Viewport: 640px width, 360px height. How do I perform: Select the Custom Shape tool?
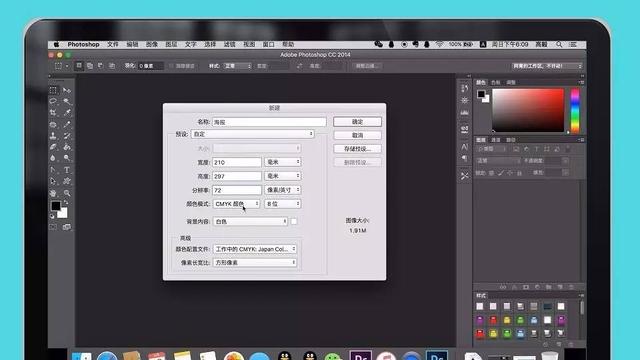(67, 181)
